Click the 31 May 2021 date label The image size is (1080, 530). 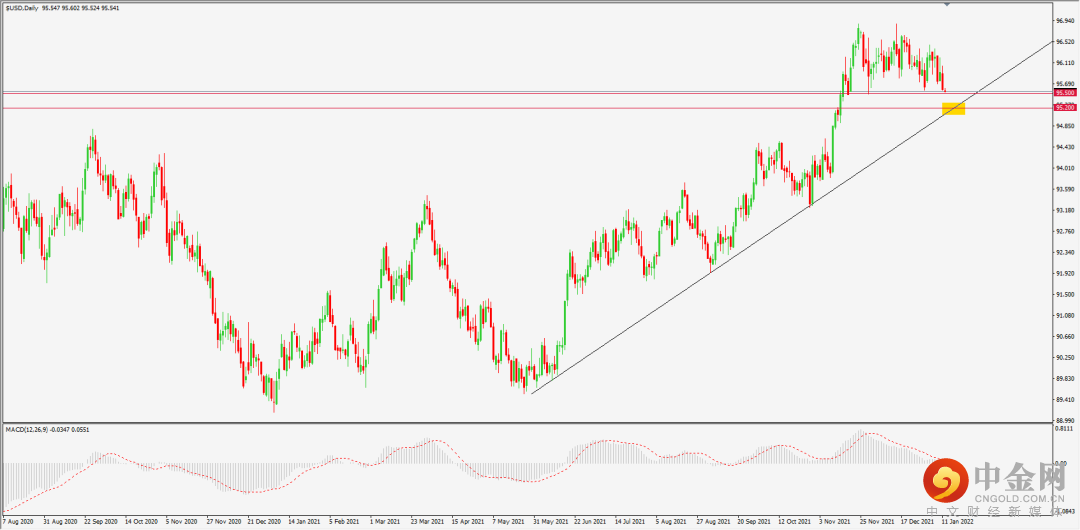(551, 522)
